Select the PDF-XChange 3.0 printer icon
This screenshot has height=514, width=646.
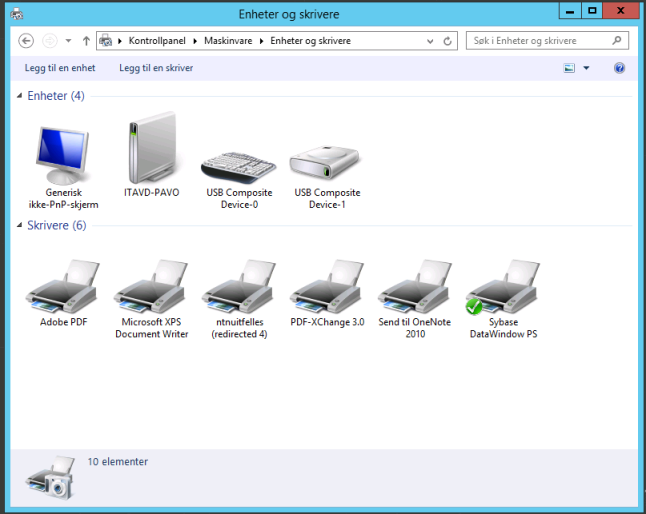point(327,287)
